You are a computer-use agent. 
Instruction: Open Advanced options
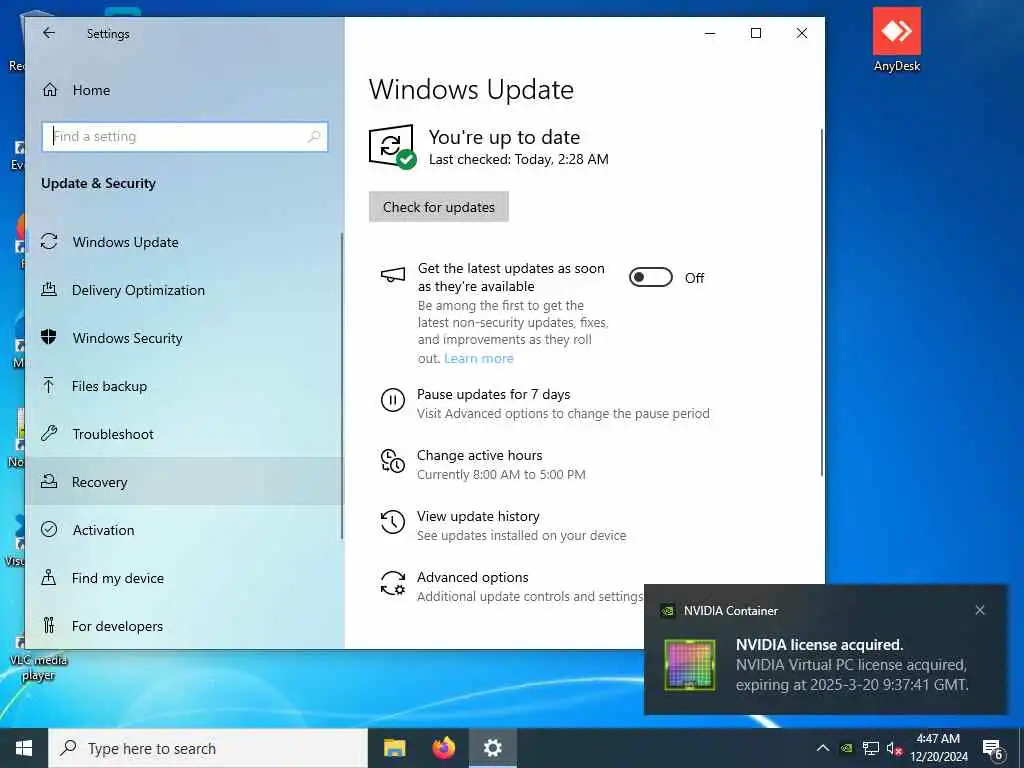[x=473, y=577]
